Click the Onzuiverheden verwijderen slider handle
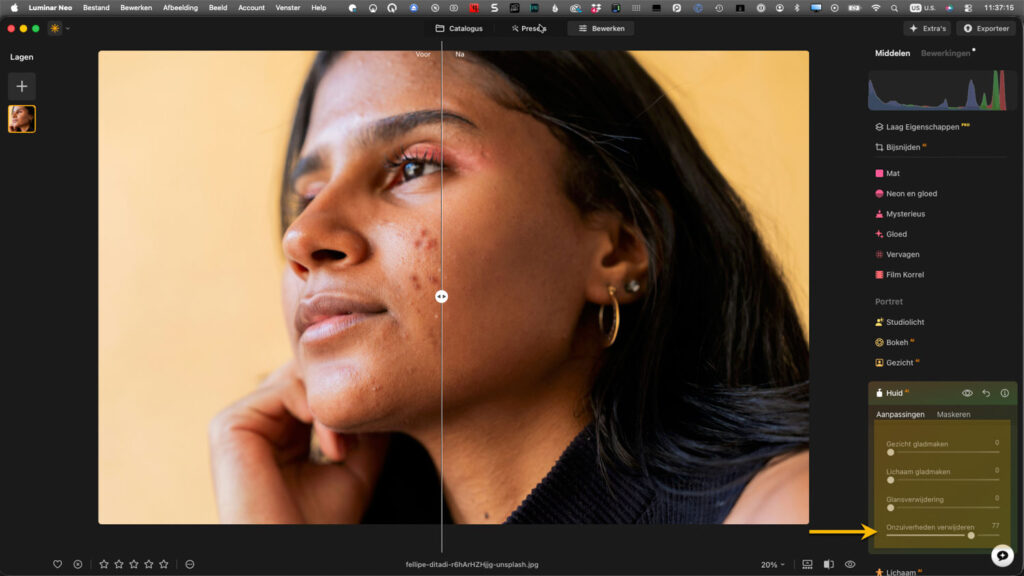 tap(971, 536)
